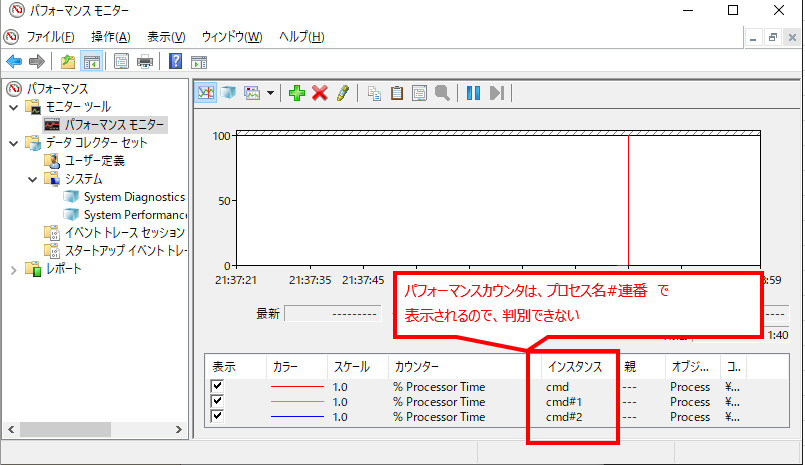The width and height of the screenshot is (805, 465).
Task: Select the cmd#2 instance cell
Action: (564, 417)
